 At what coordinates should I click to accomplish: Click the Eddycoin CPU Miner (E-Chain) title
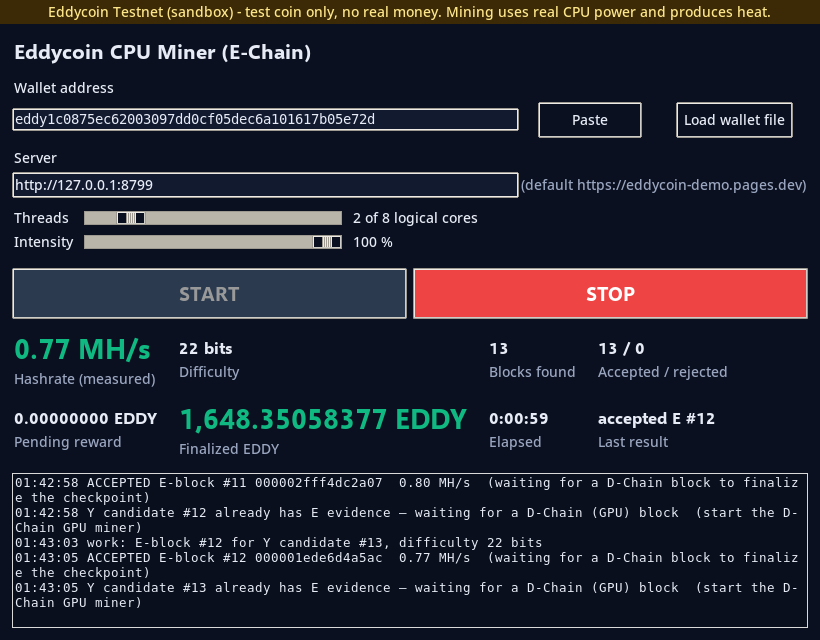163,52
